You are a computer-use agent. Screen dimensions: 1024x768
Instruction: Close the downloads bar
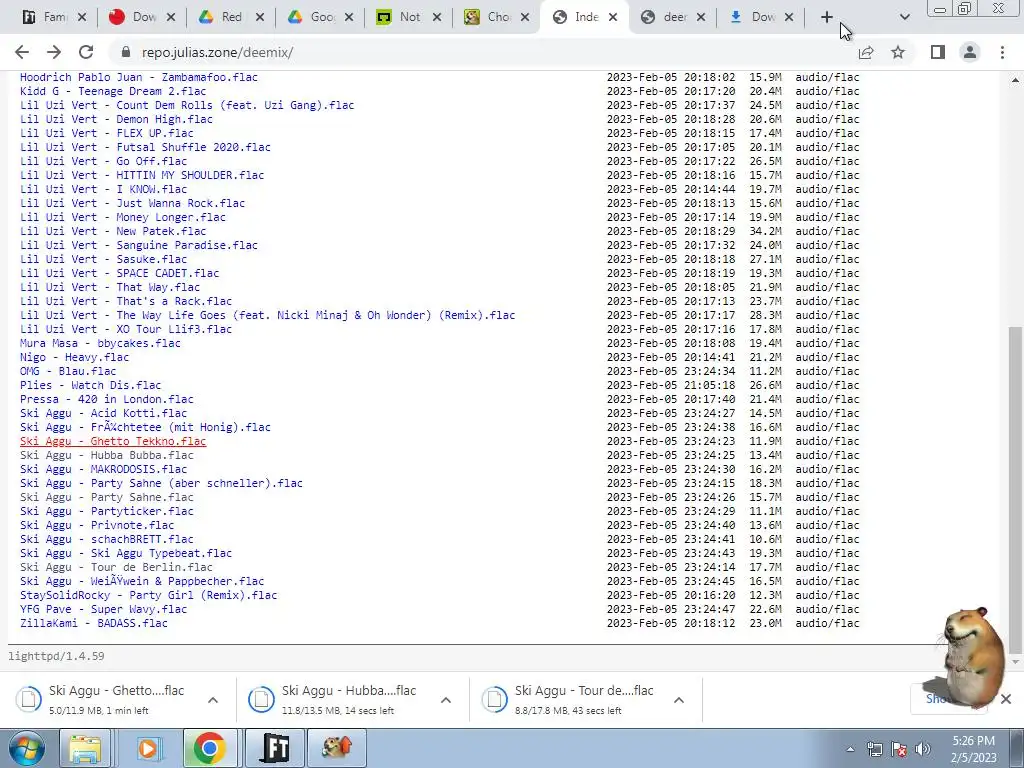click(x=1006, y=699)
